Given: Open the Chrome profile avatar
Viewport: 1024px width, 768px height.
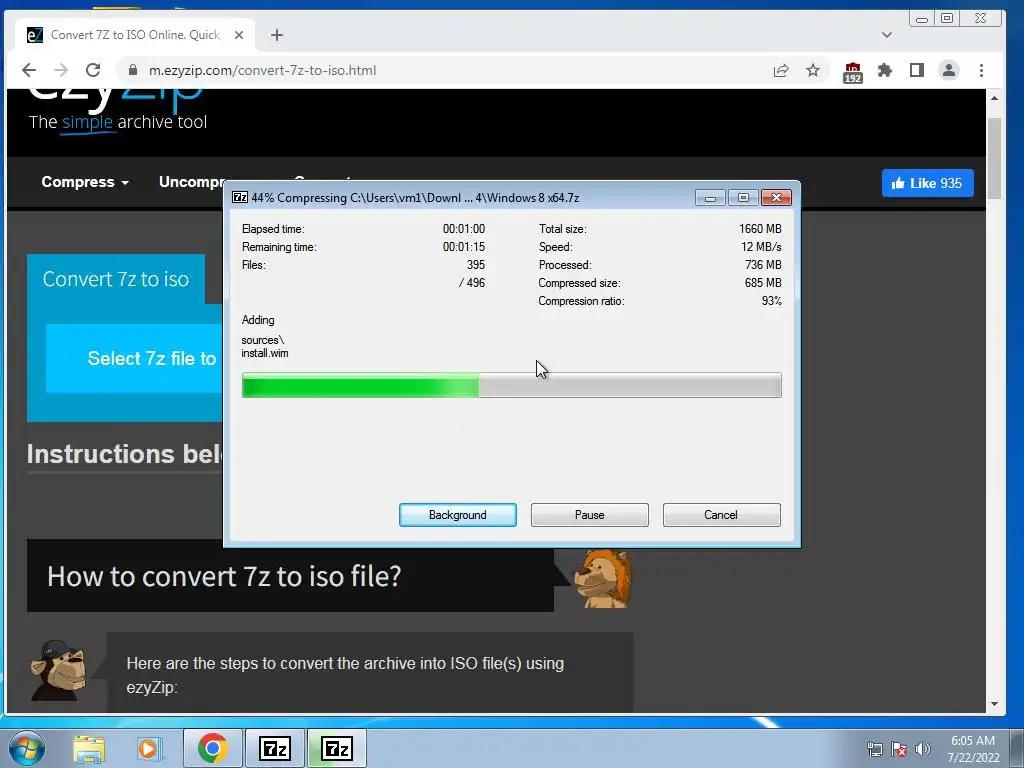Looking at the screenshot, I should point(948,70).
